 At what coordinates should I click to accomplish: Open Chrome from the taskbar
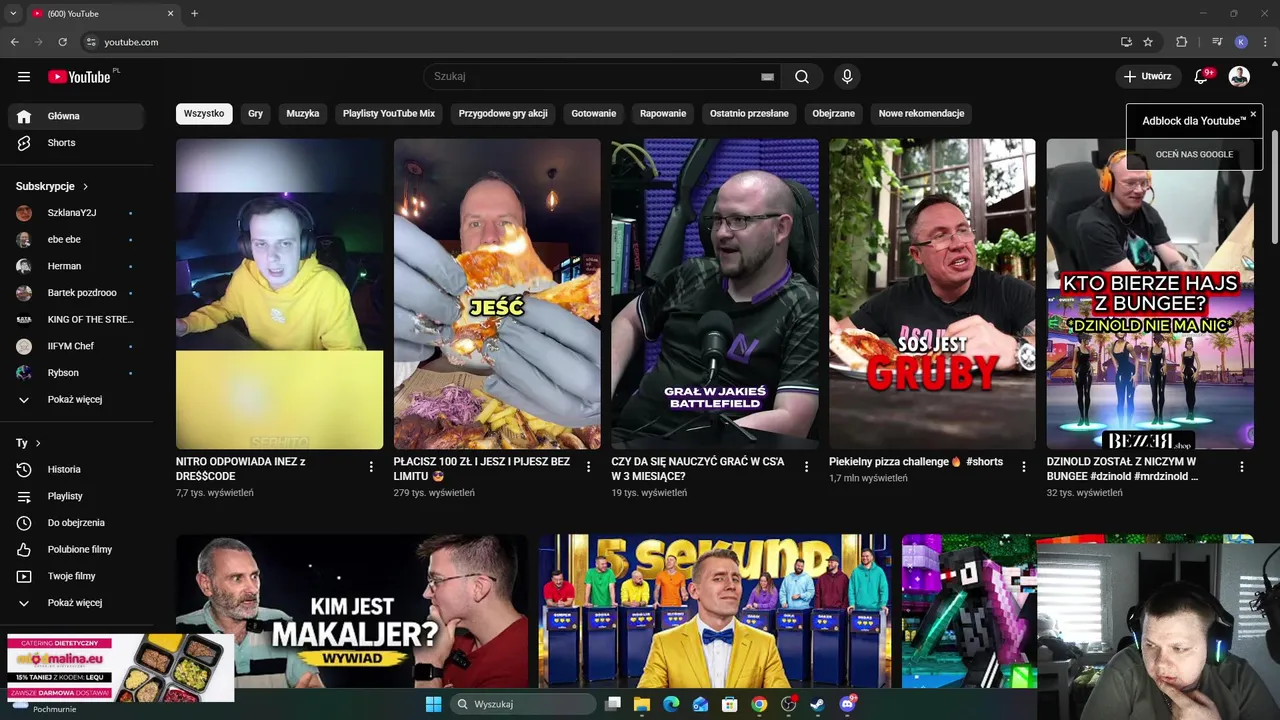point(759,704)
